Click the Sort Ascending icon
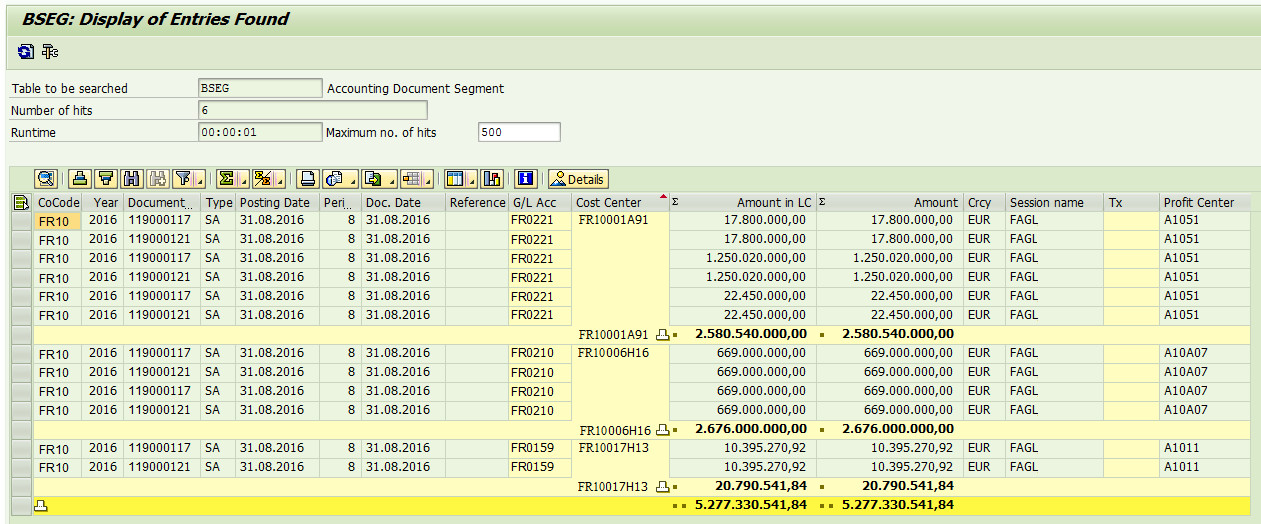Viewport: 1261px width, 524px height. (x=80, y=179)
